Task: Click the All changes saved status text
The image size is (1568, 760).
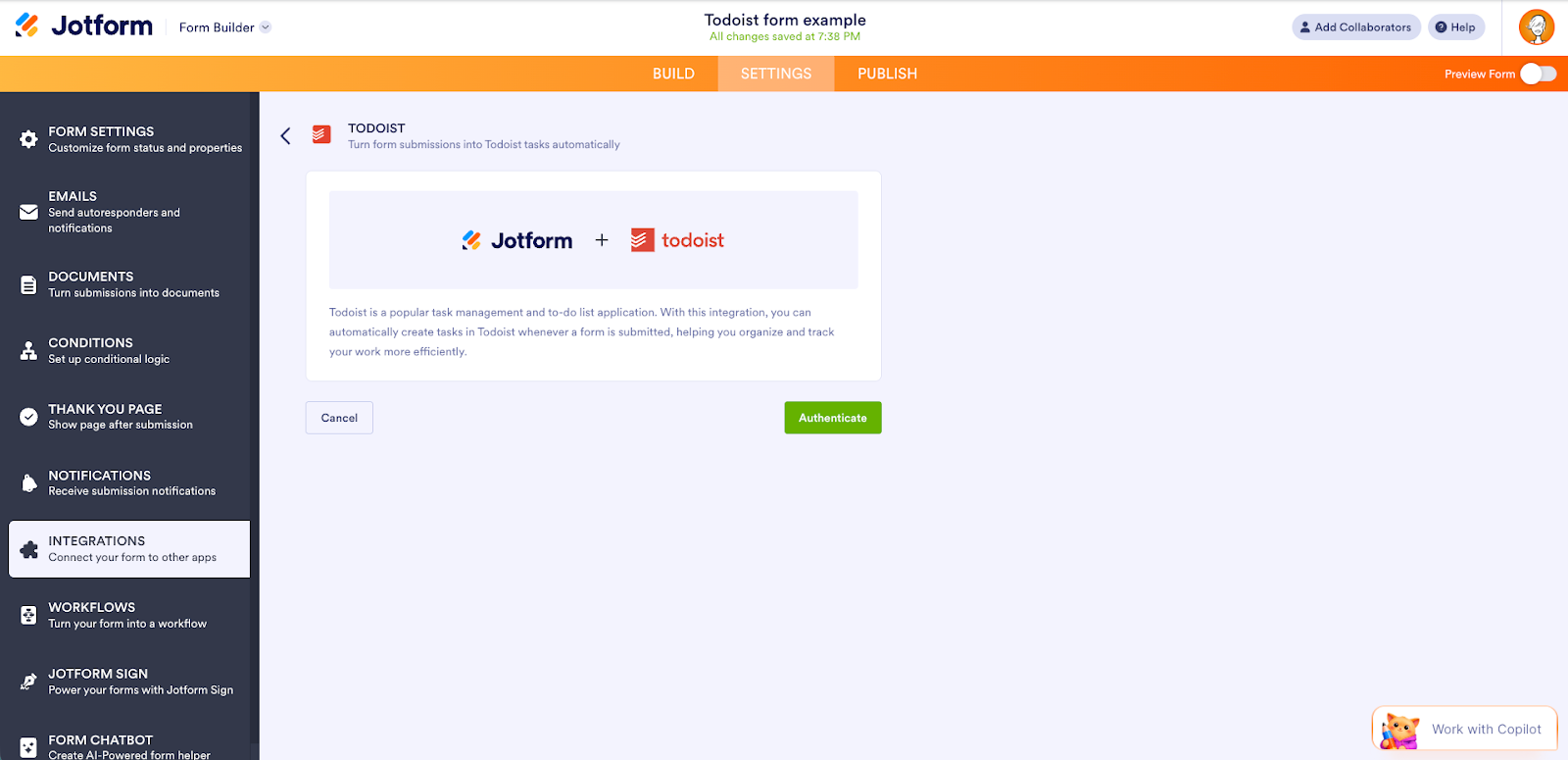Action: [785, 37]
